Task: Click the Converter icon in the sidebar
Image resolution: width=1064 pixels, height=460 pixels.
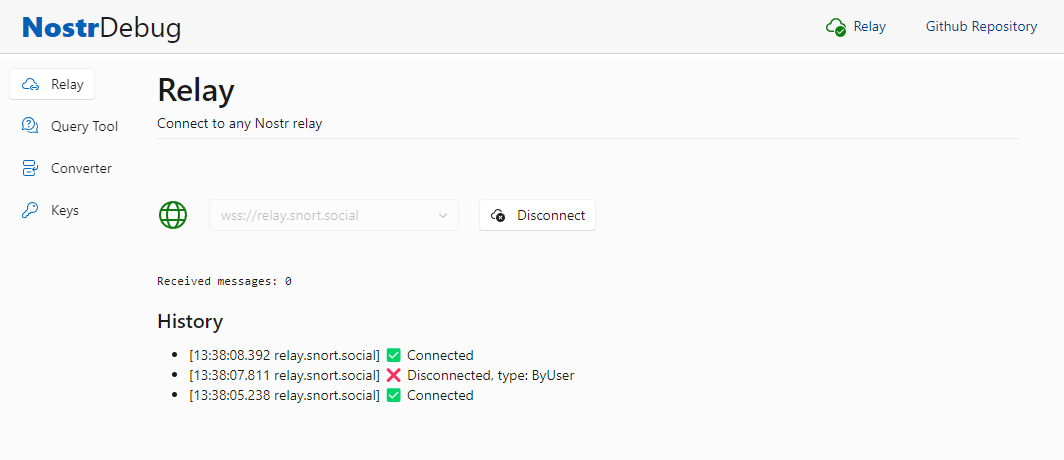Action: [30, 168]
